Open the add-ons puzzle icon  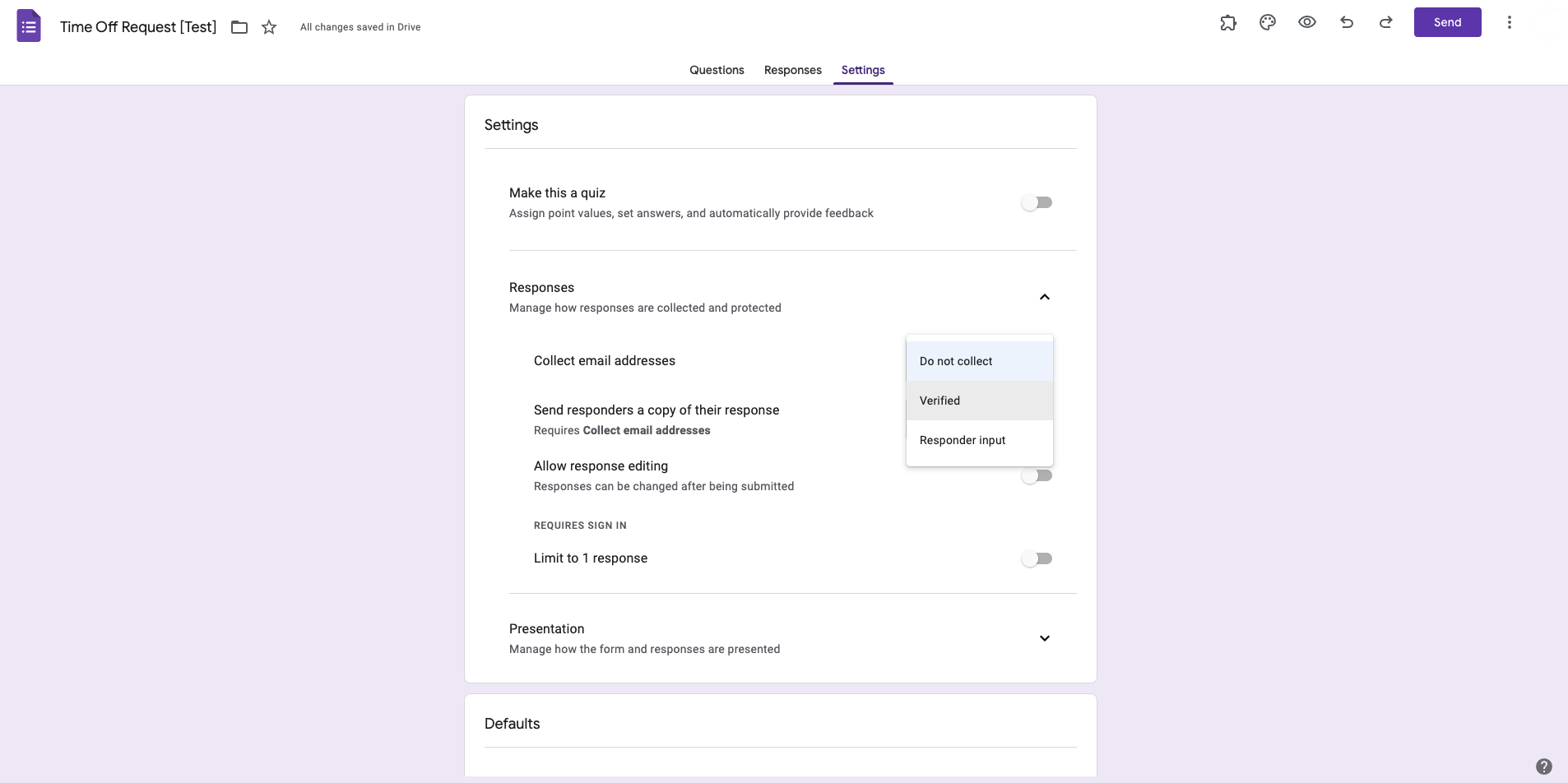[1228, 23]
